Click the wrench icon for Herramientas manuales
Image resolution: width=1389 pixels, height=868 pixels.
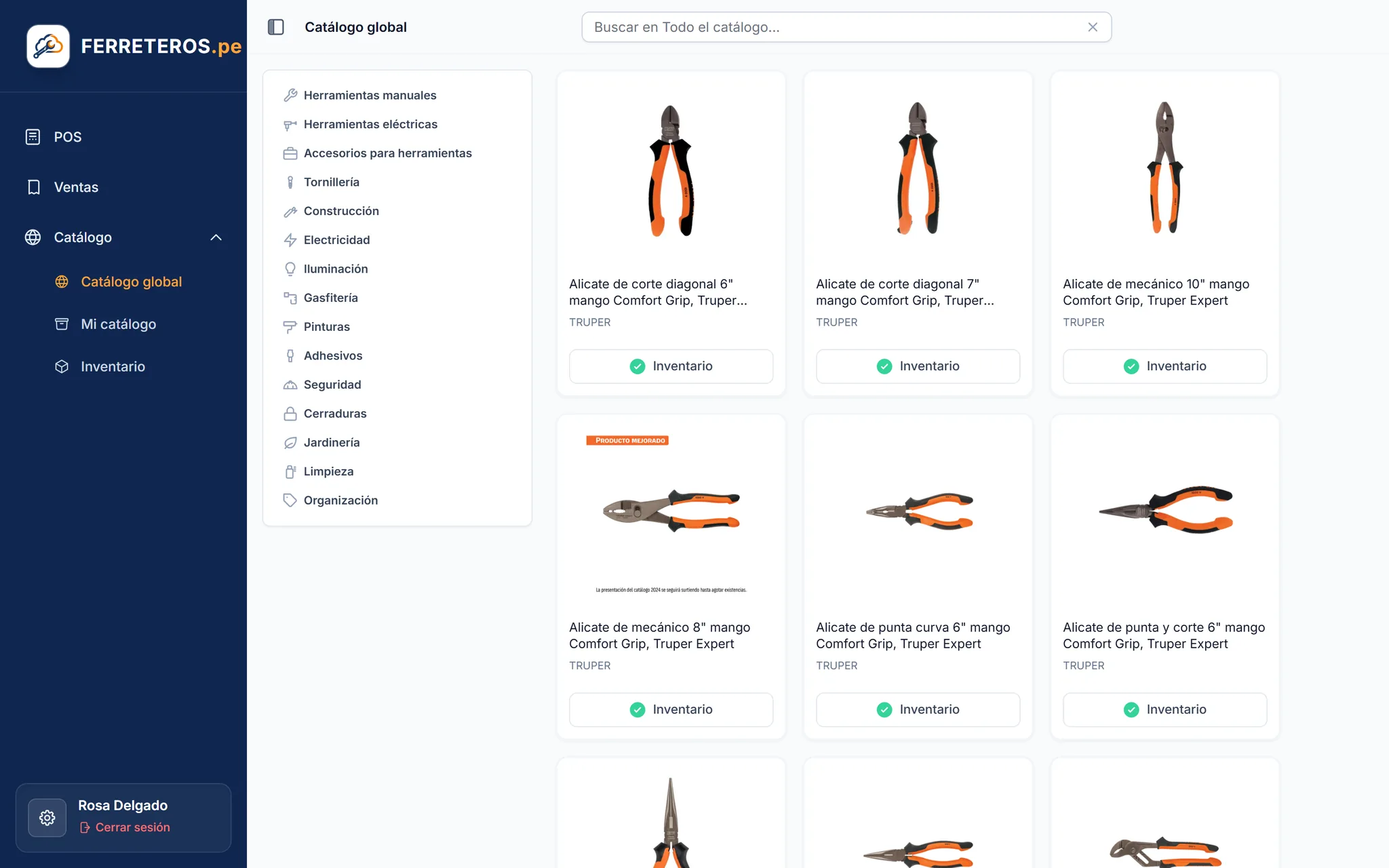[x=290, y=96]
